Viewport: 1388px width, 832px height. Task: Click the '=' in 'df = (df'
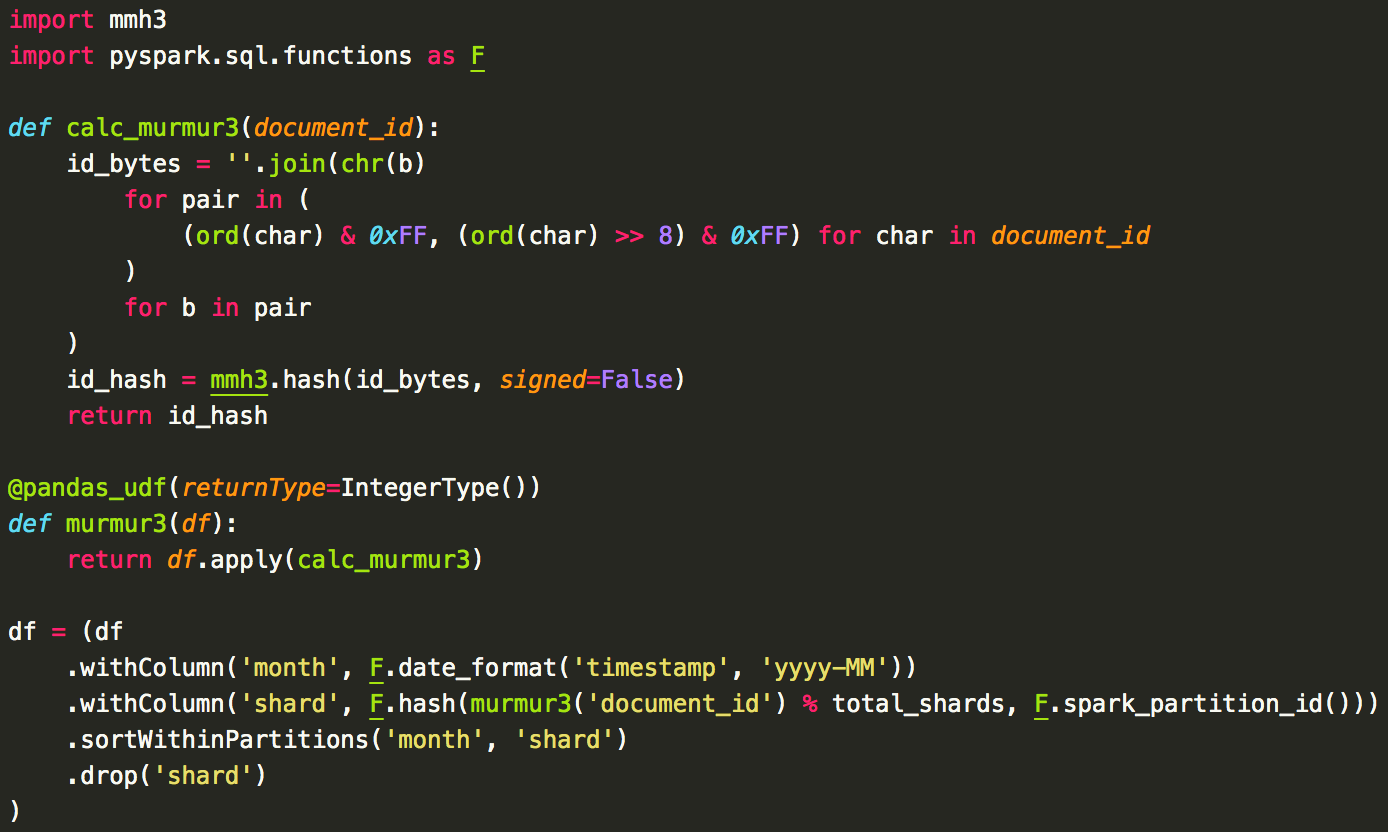[x=58, y=632]
